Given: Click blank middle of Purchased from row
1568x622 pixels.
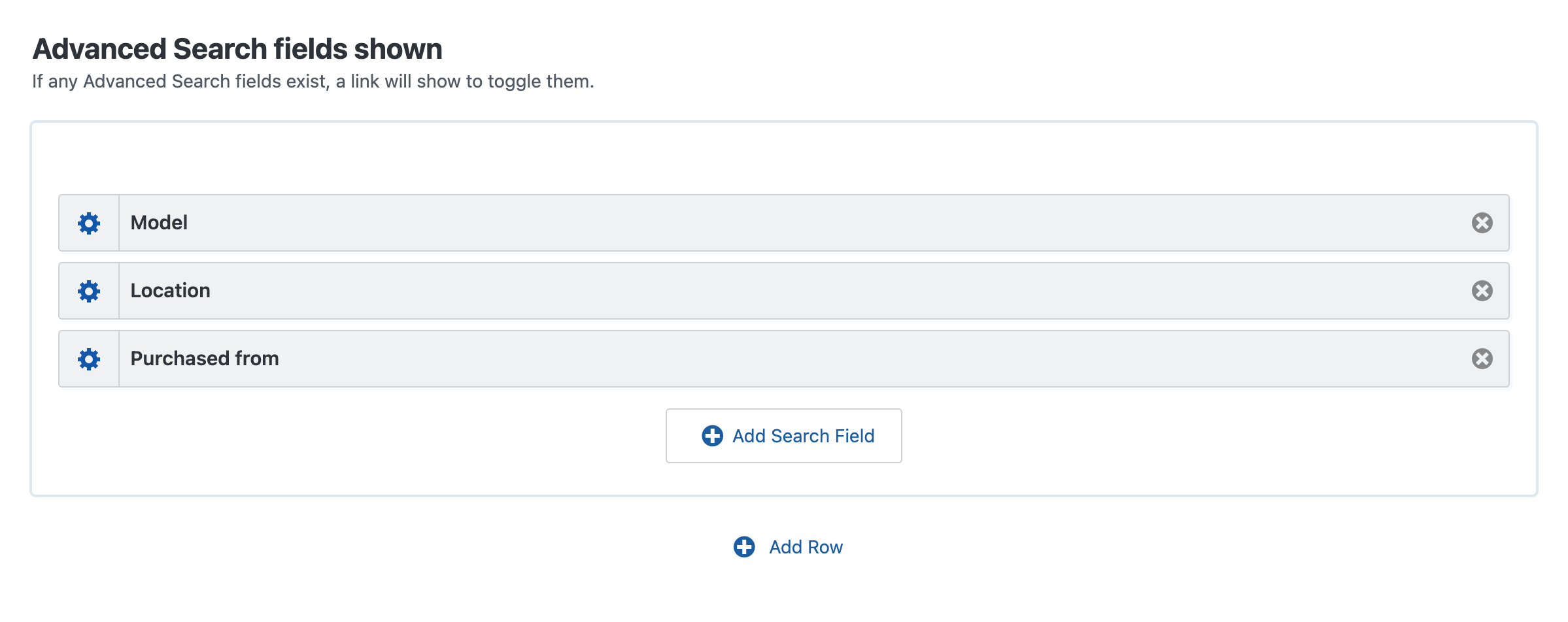Looking at the screenshot, I should 785,359.
